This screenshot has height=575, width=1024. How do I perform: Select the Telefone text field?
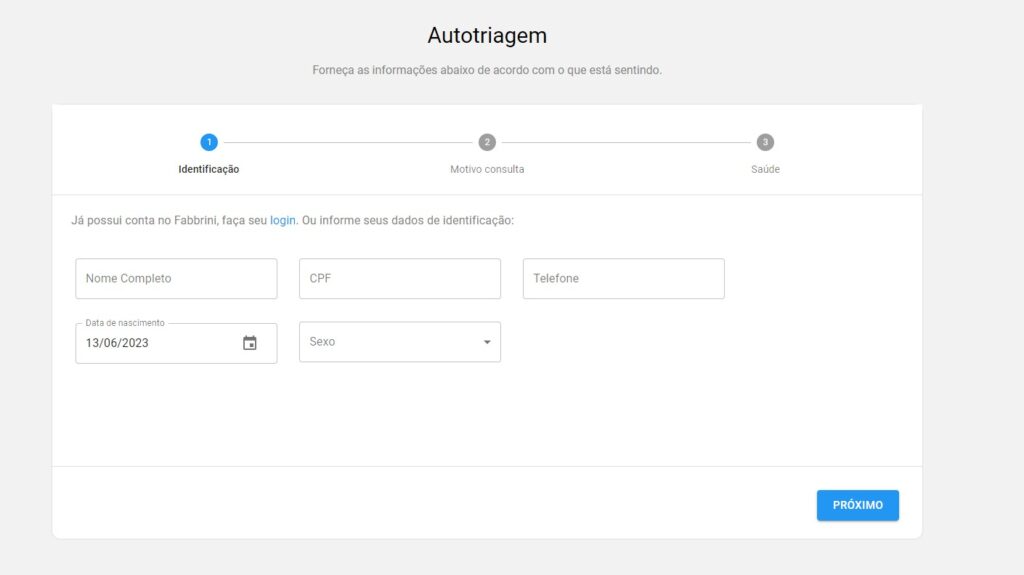[623, 279]
